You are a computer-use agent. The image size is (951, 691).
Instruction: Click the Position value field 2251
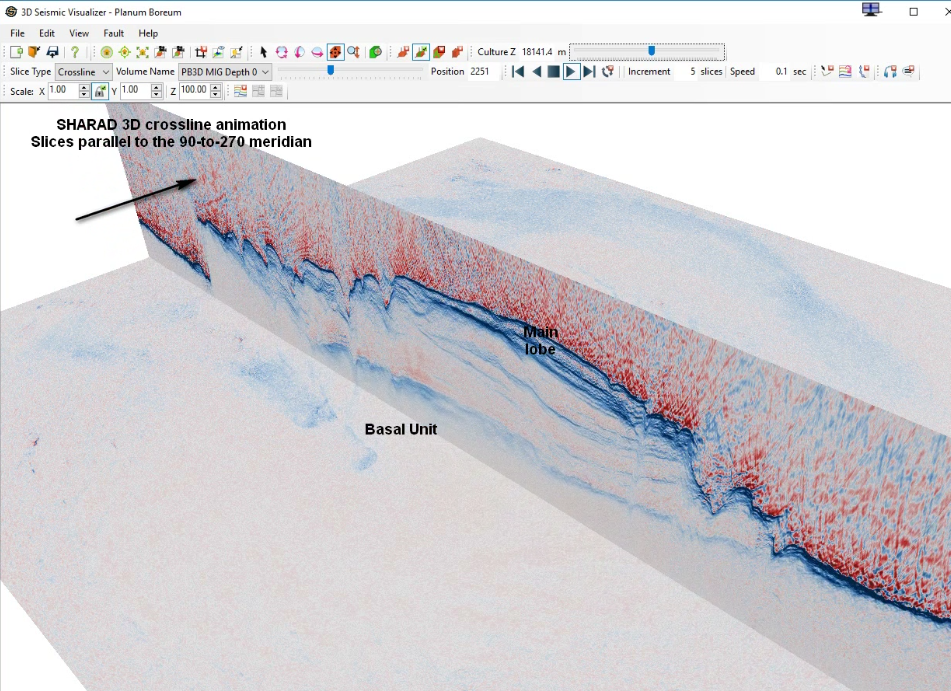point(483,72)
